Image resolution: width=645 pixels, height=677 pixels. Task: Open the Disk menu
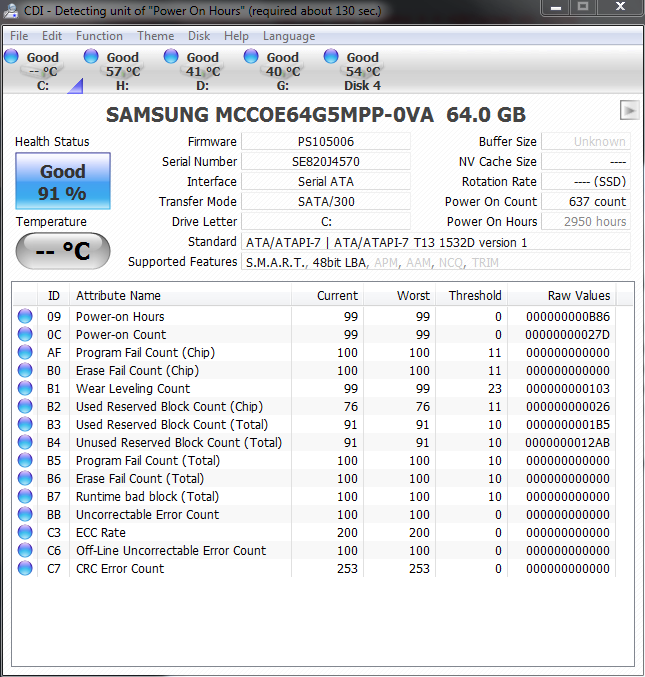(x=199, y=36)
